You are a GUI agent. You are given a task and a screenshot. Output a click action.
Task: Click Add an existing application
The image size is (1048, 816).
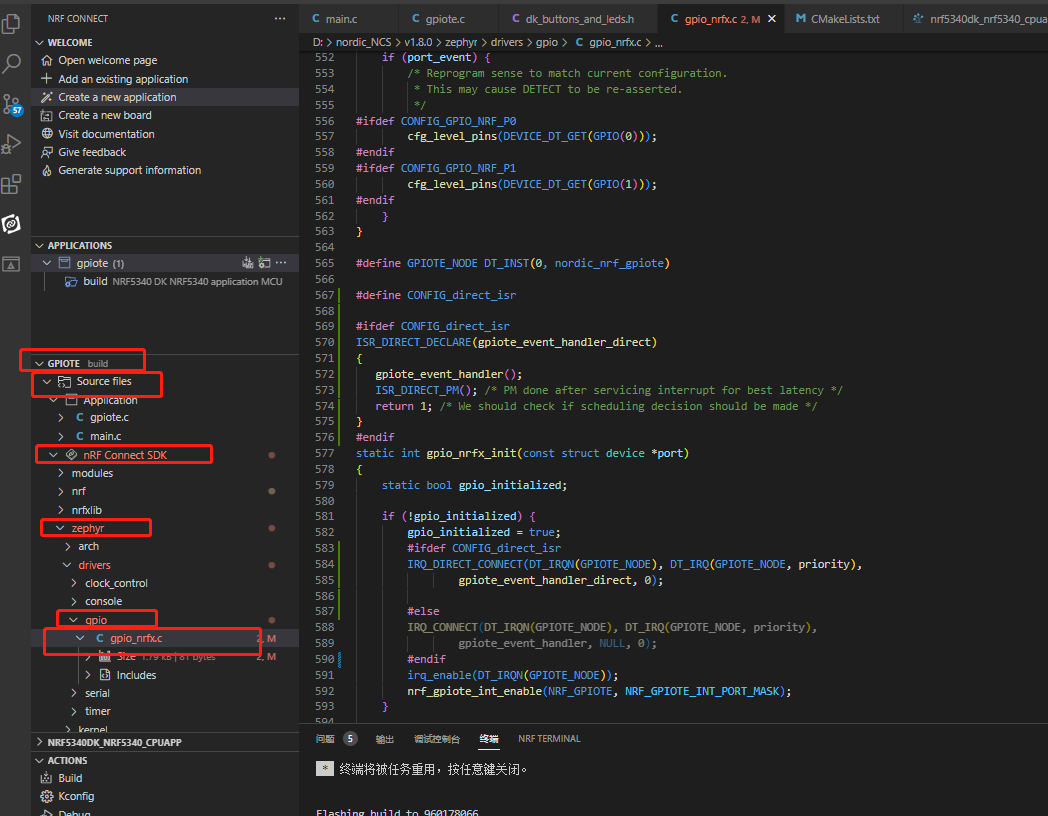[x=123, y=79]
